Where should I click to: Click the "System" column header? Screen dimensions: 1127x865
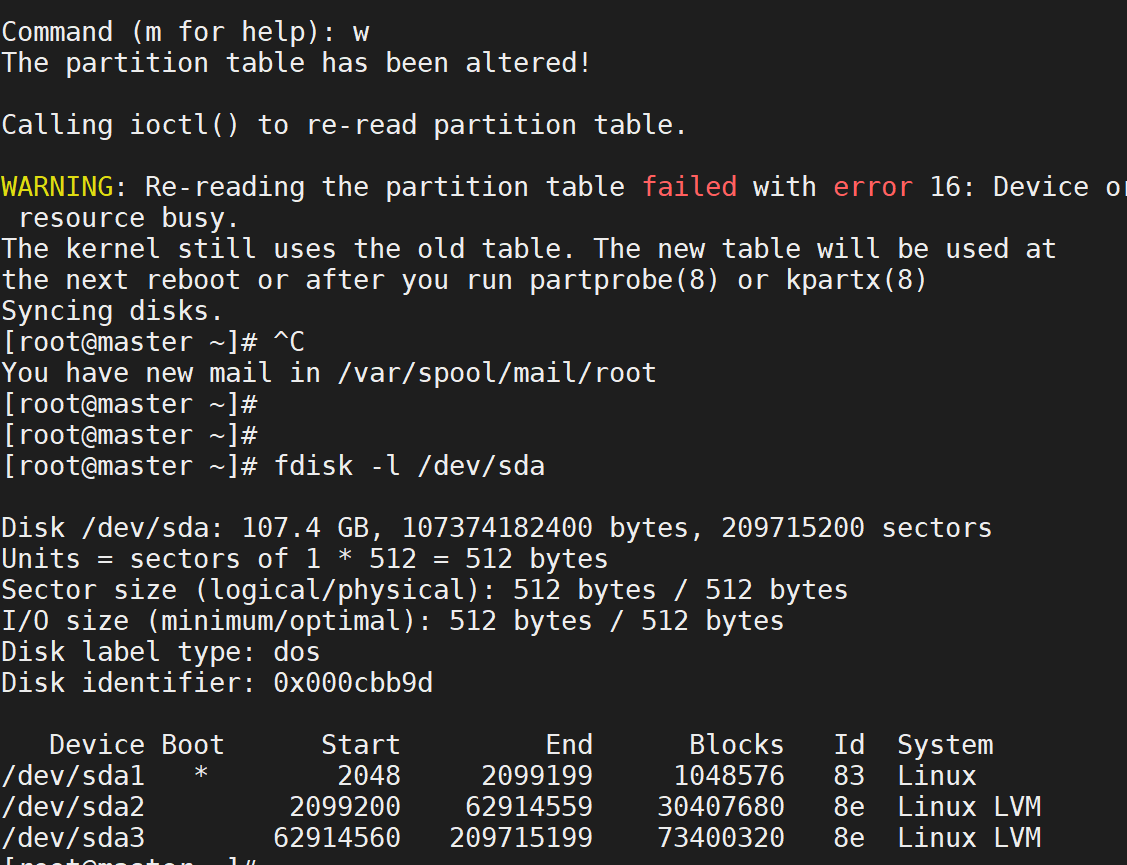pos(945,745)
